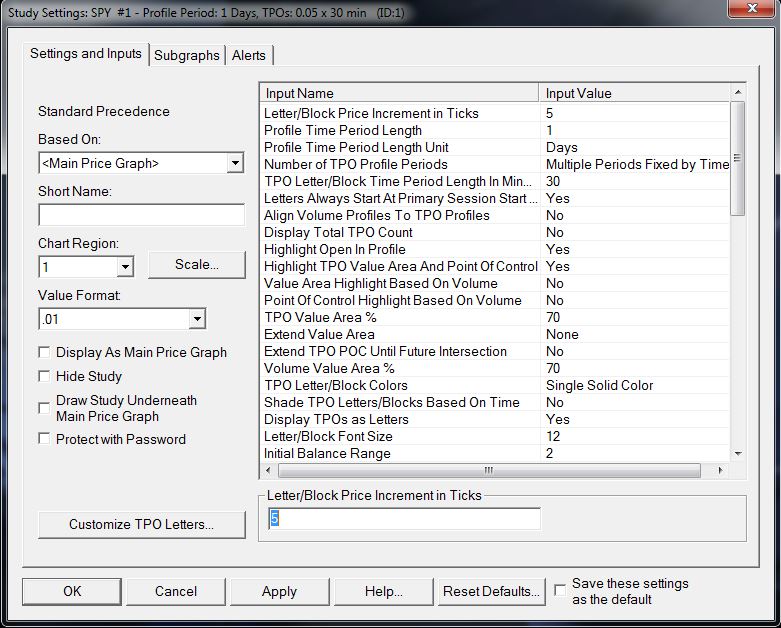Select the Profile Time Period Length row
Image resolution: width=781 pixels, height=628 pixels.
tap(496, 130)
